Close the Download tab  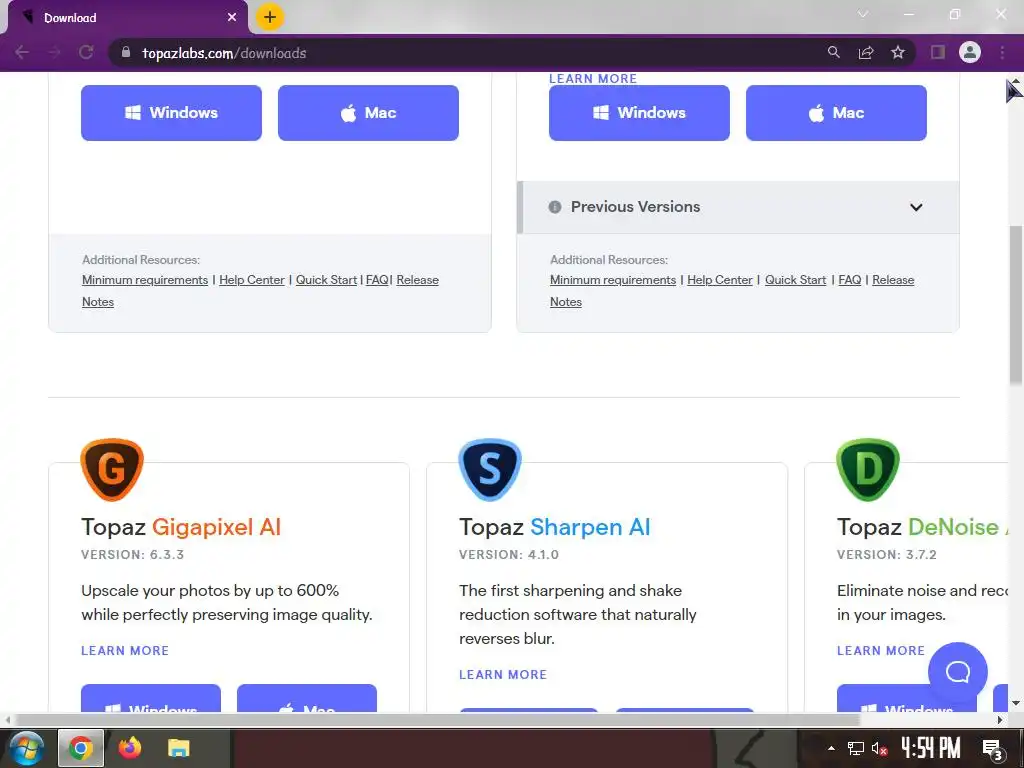(x=232, y=18)
